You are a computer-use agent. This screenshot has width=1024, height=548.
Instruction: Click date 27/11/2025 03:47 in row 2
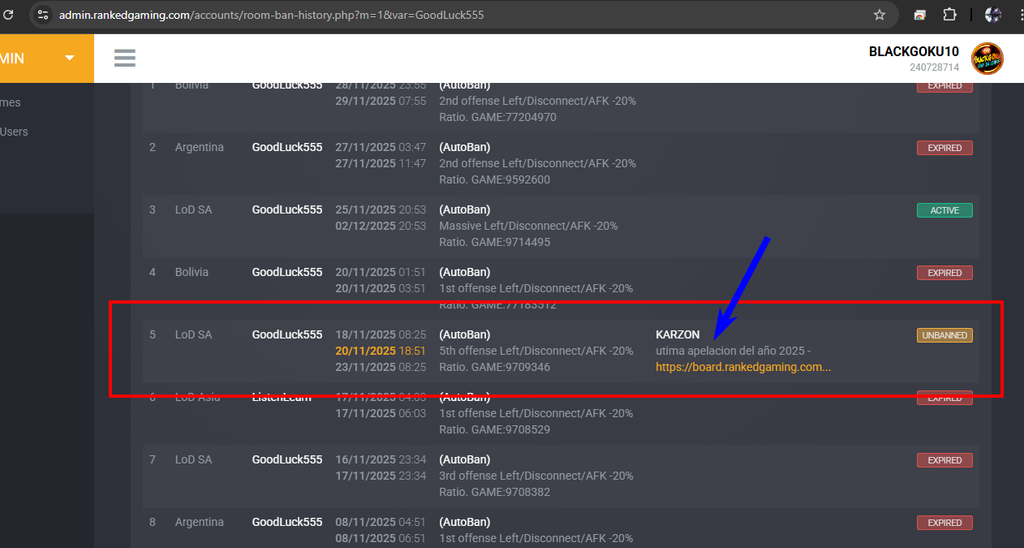(x=380, y=147)
